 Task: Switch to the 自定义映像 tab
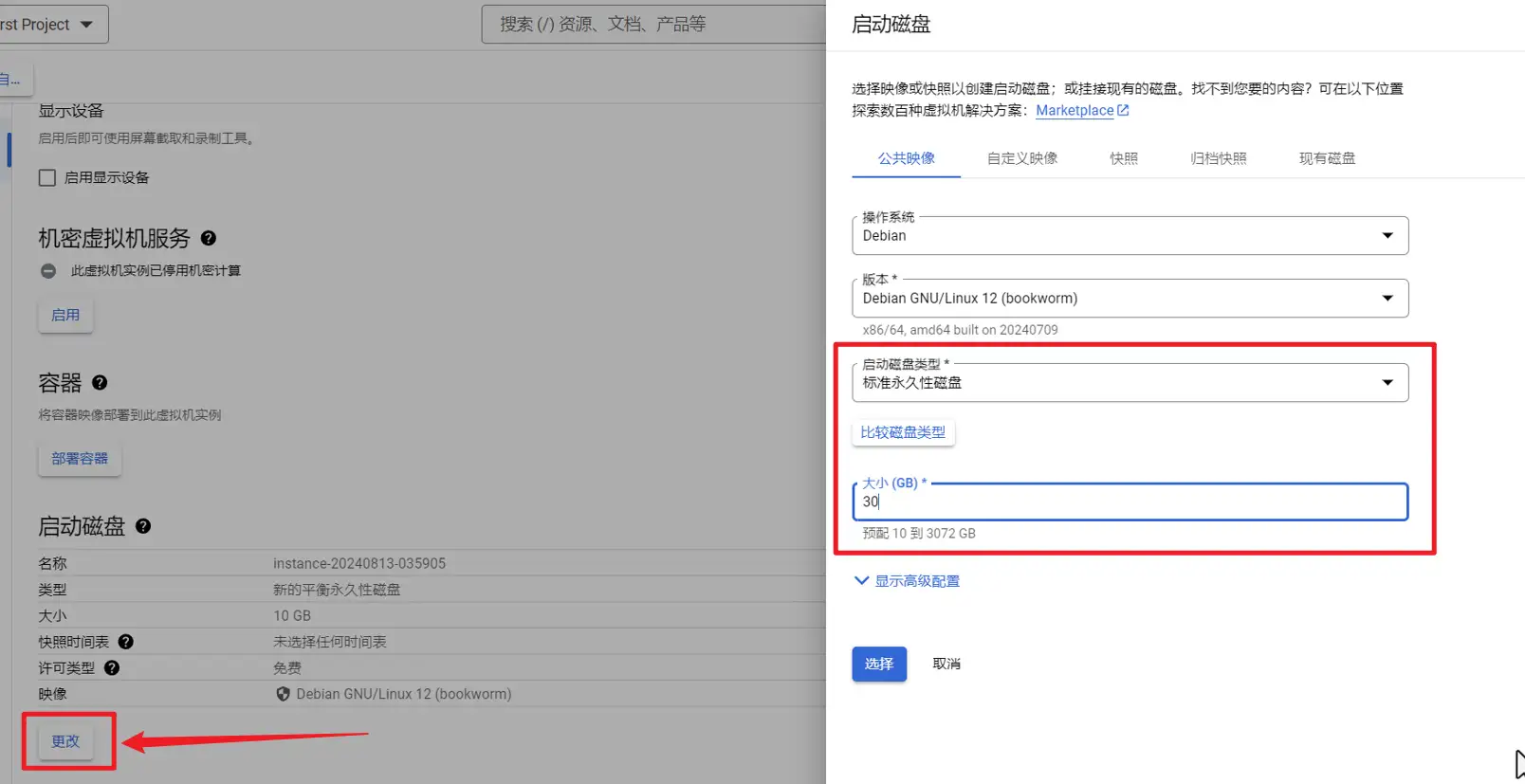pyautogui.click(x=1022, y=158)
